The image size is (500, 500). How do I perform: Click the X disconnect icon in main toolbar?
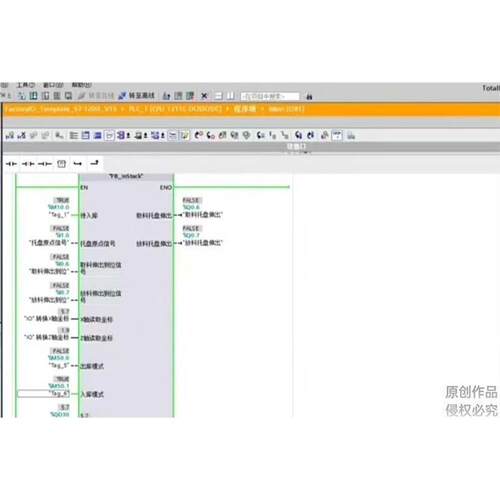tap(204, 96)
